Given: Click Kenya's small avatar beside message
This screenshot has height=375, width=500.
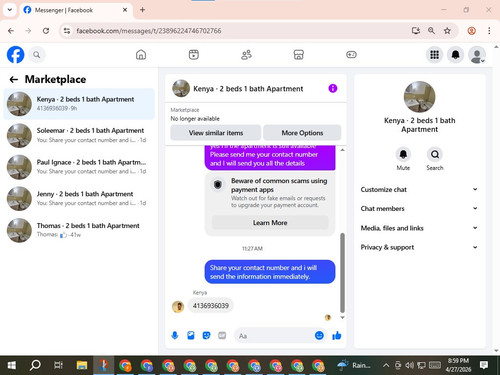Looking at the screenshot, I should [x=178, y=306].
